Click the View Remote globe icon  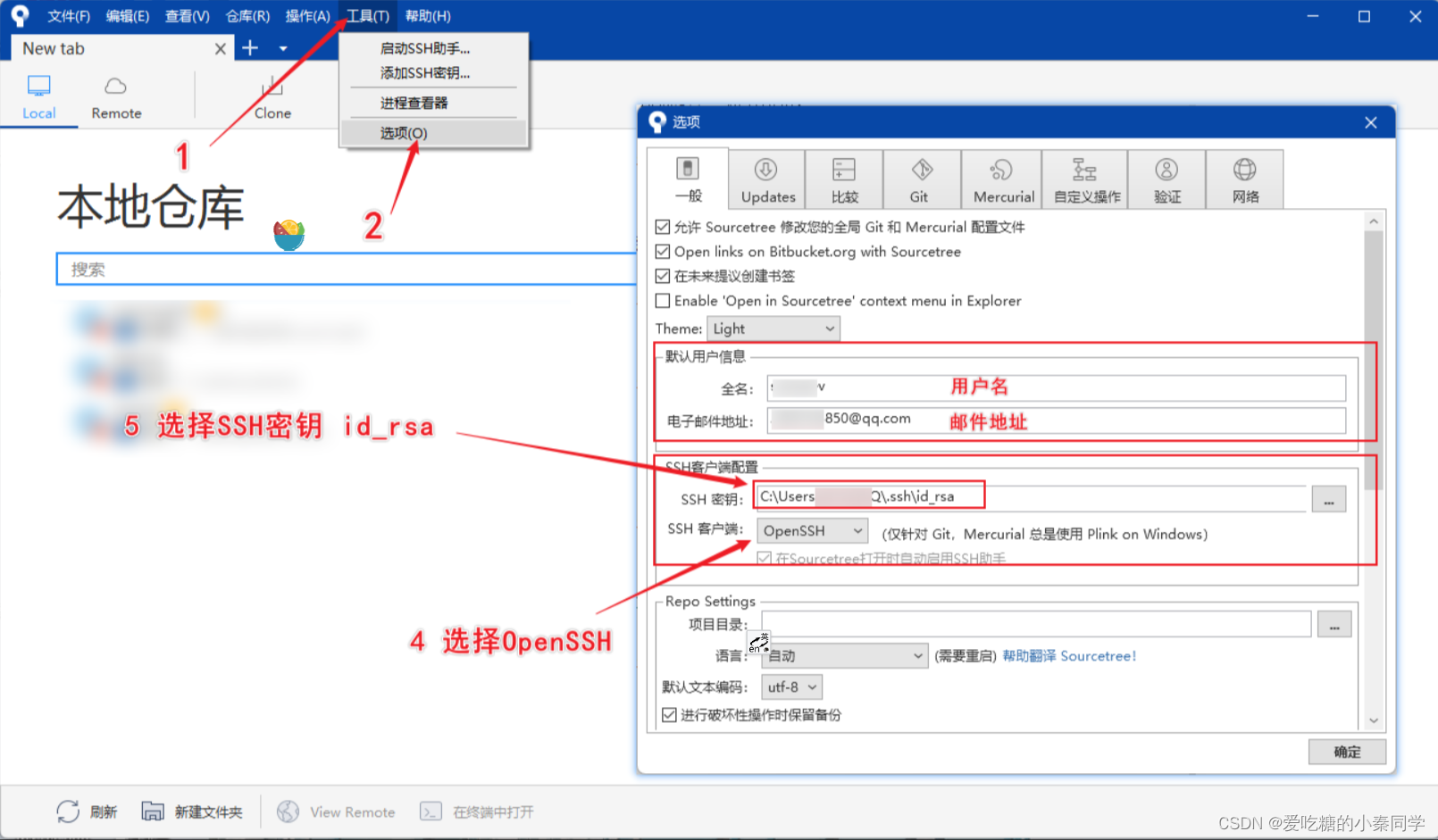(288, 811)
